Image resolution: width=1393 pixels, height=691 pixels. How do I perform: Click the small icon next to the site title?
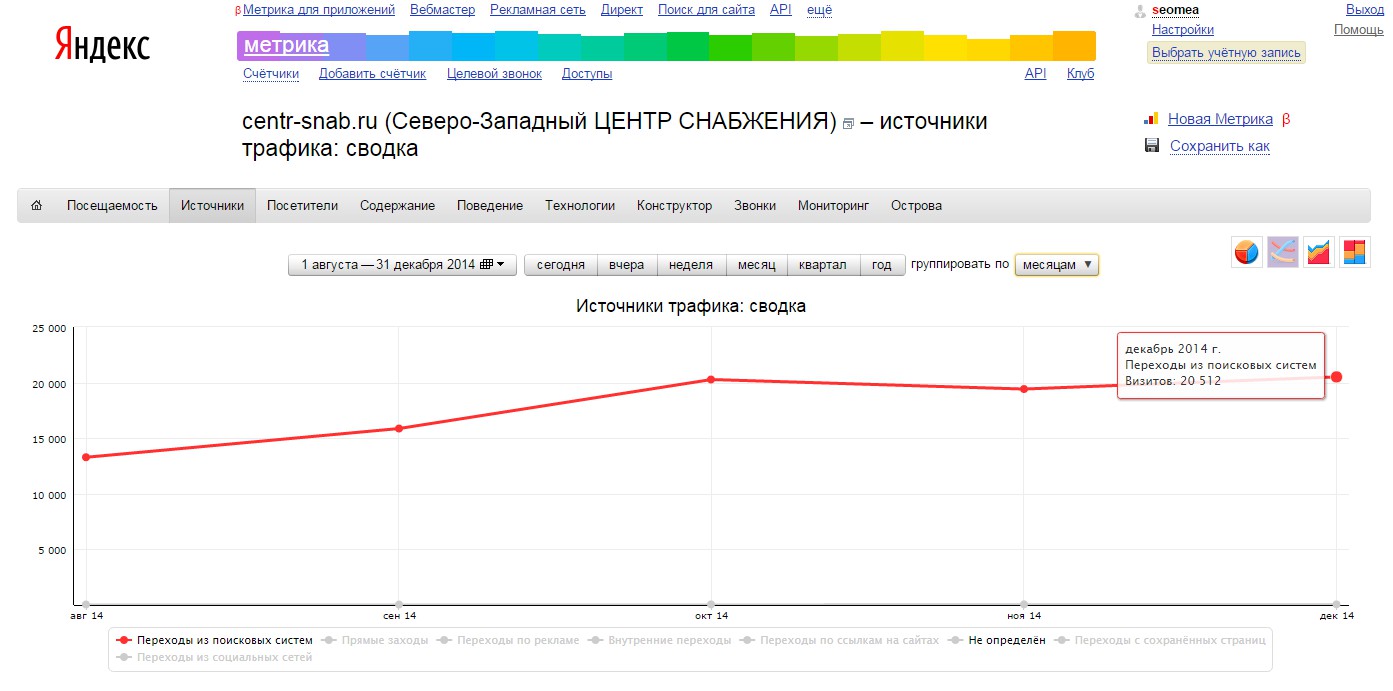(849, 124)
